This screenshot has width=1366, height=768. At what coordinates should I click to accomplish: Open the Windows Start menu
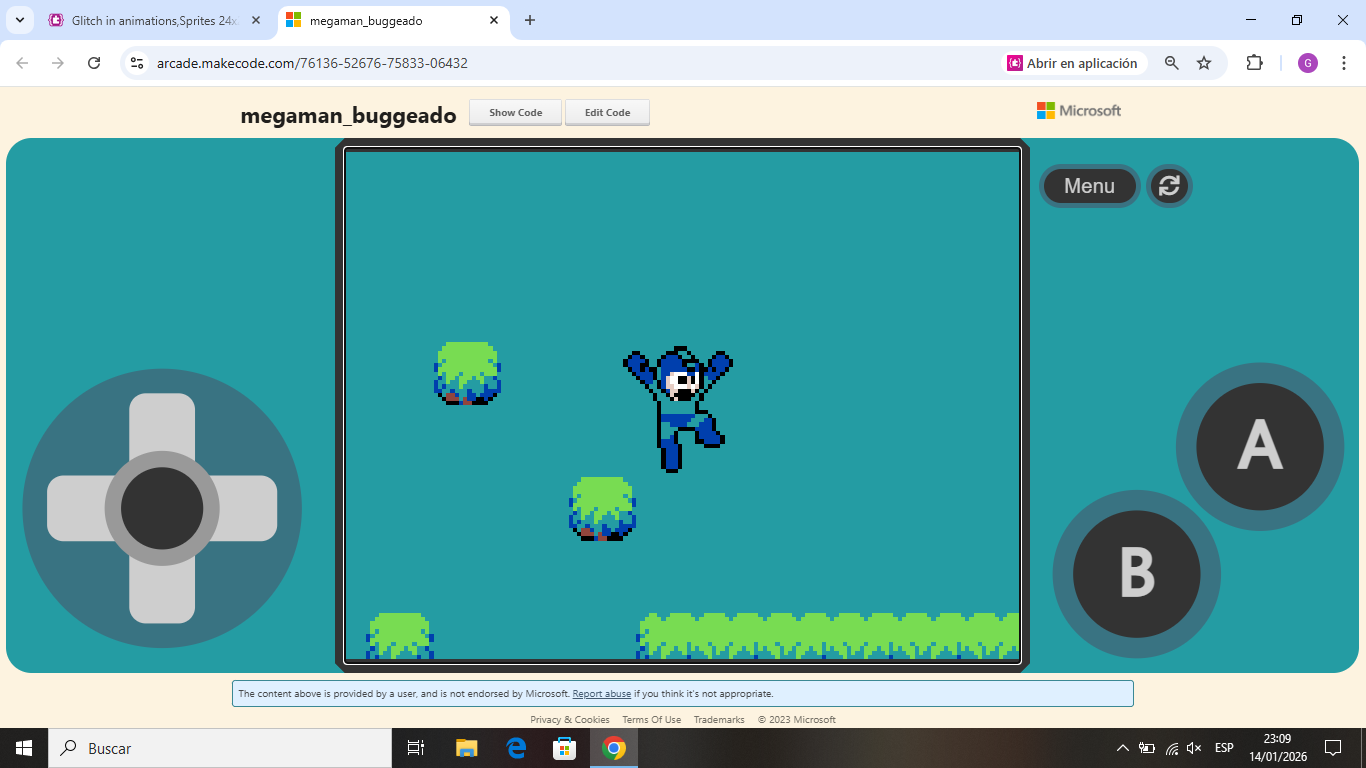coord(24,748)
